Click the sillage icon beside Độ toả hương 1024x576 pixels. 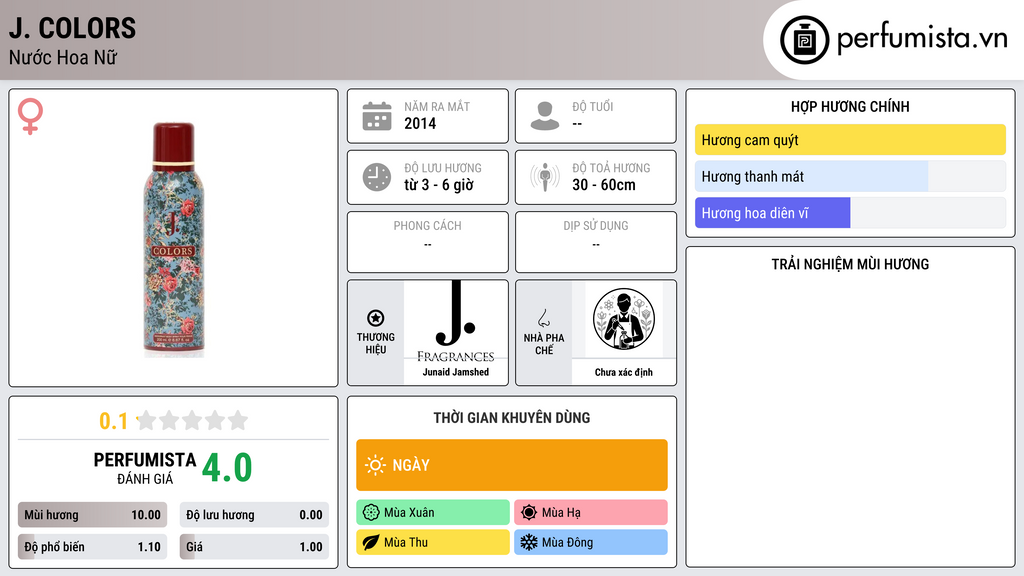[545, 177]
